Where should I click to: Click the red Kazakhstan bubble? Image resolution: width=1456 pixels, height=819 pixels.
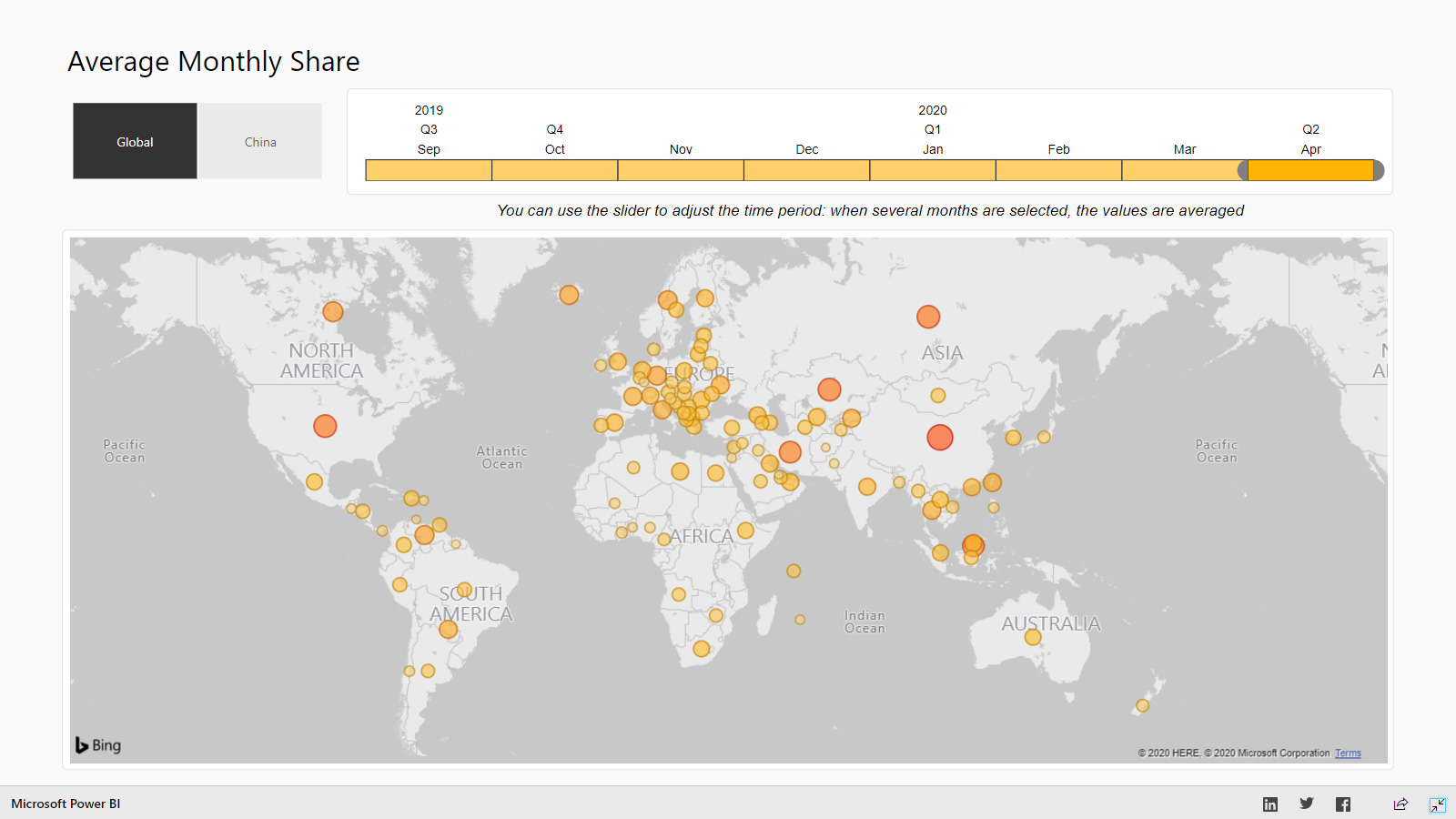point(829,389)
